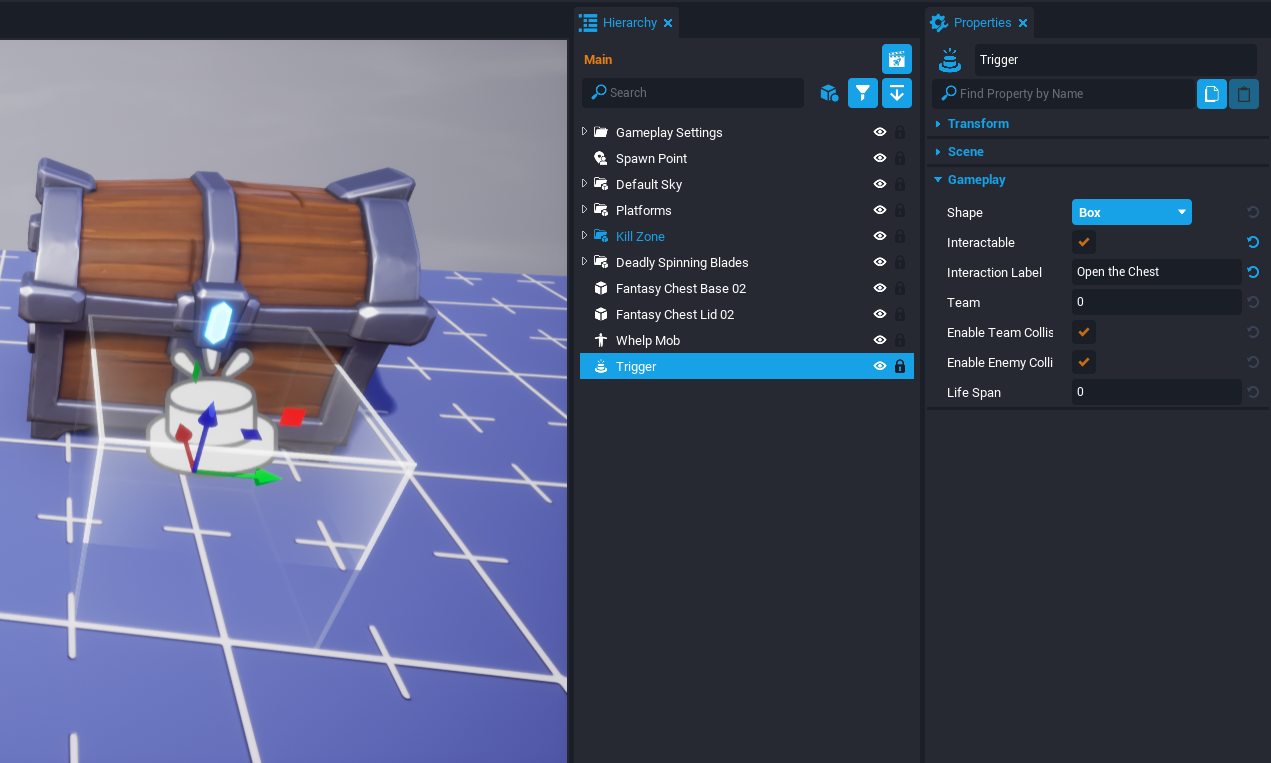Disable Enable Team Collision checkbox
This screenshot has height=763, width=1271.
click(1083, 332)
